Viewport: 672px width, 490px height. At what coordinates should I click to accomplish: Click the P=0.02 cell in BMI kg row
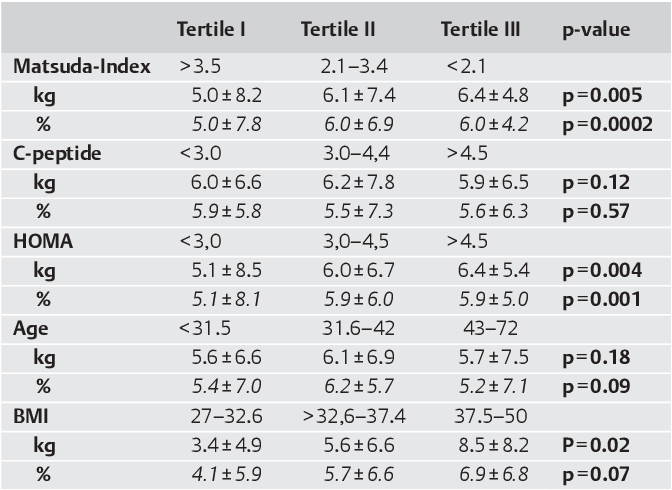(596, 445)
